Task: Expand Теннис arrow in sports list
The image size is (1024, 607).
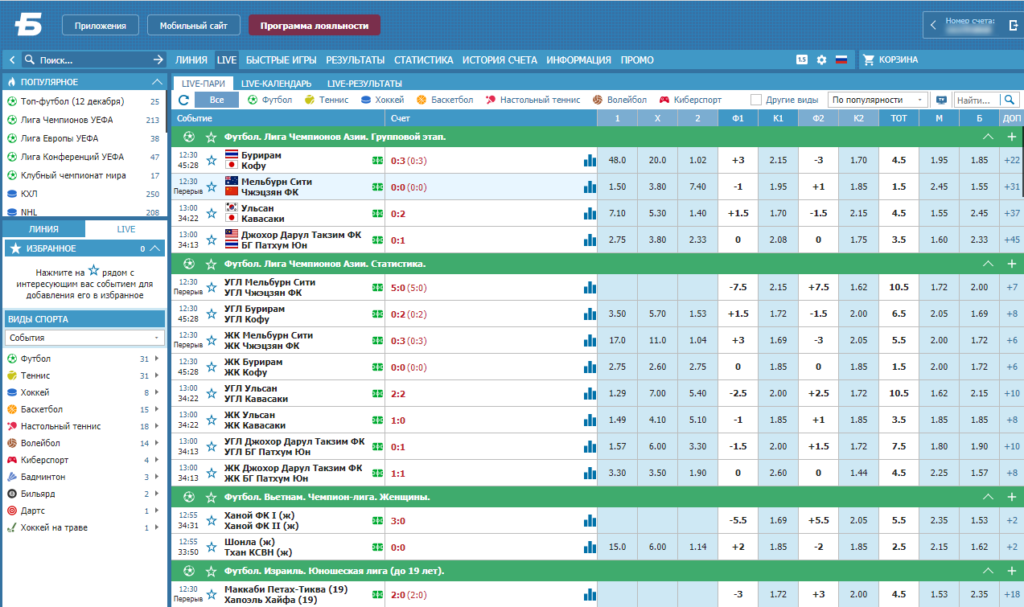Action: 157,376
